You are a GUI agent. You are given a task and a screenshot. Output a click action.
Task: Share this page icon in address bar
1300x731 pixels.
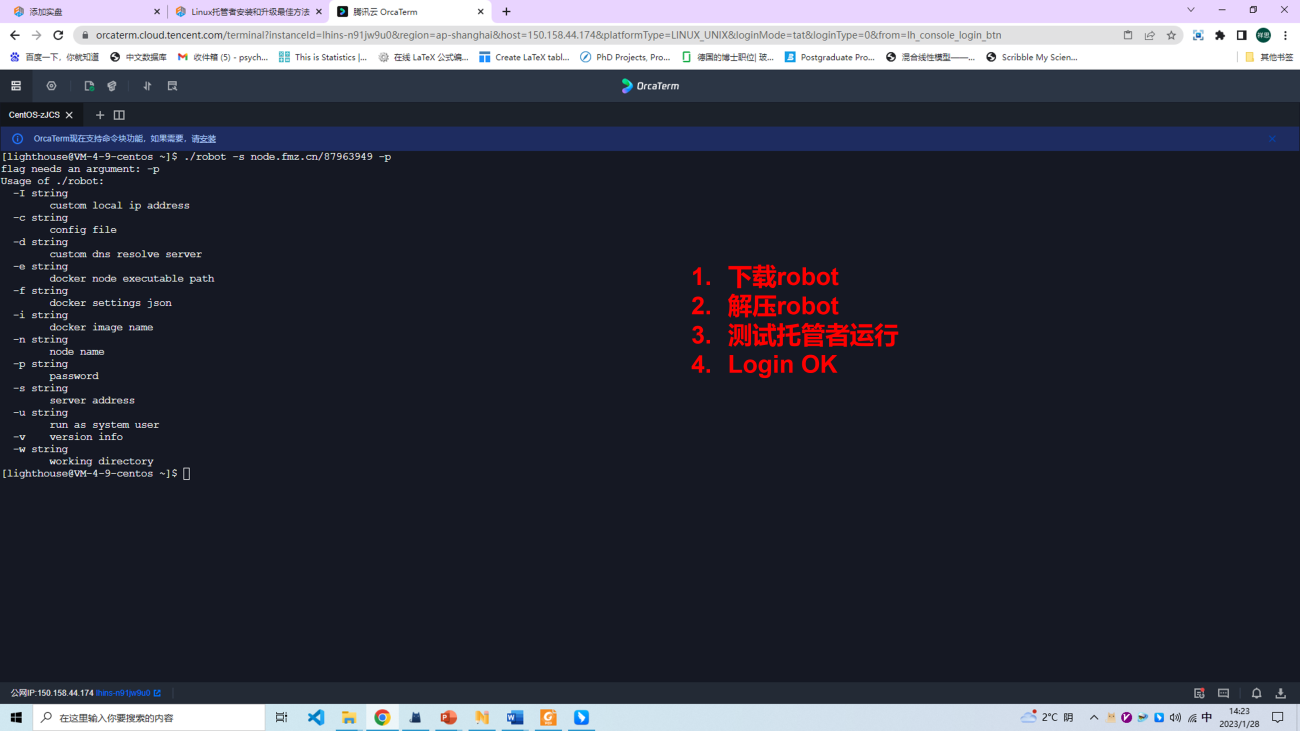[x=1149, y=35]
